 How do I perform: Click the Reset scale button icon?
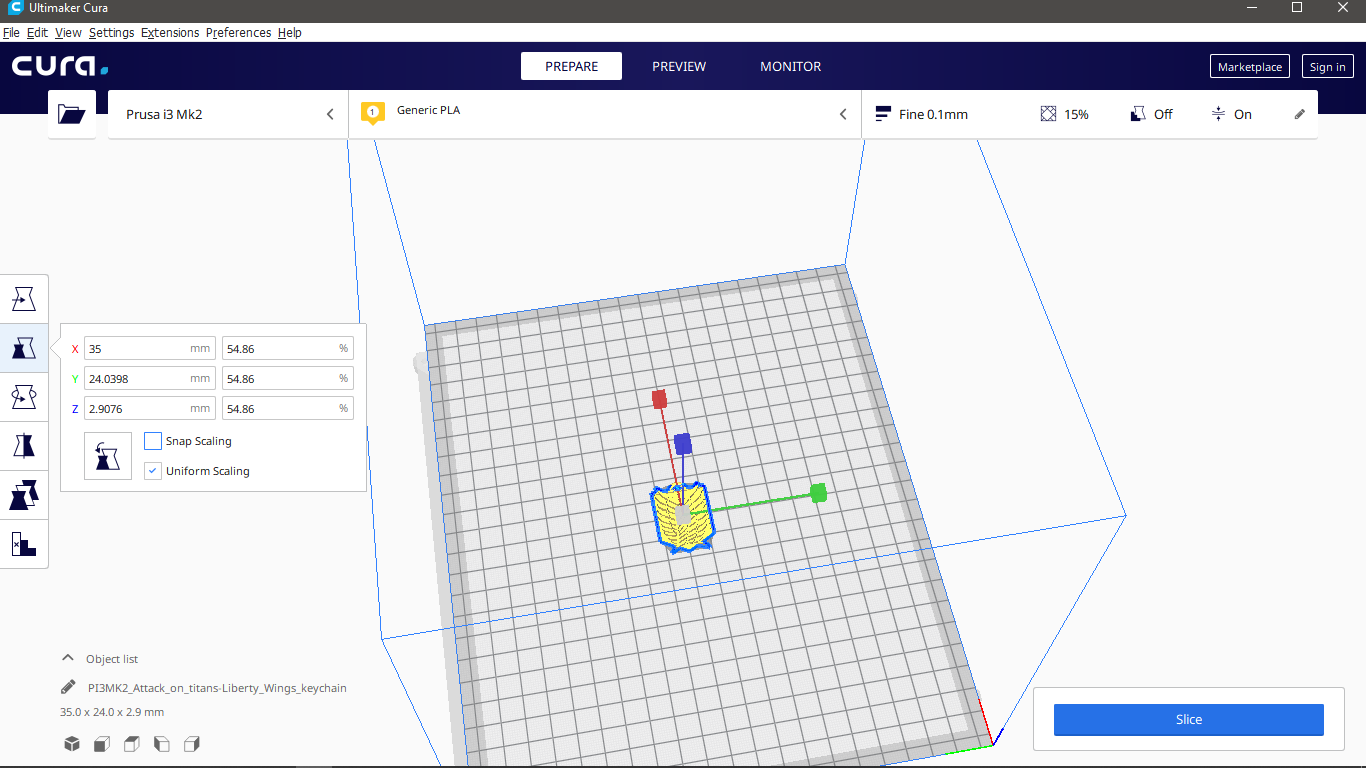pos(108,456)
